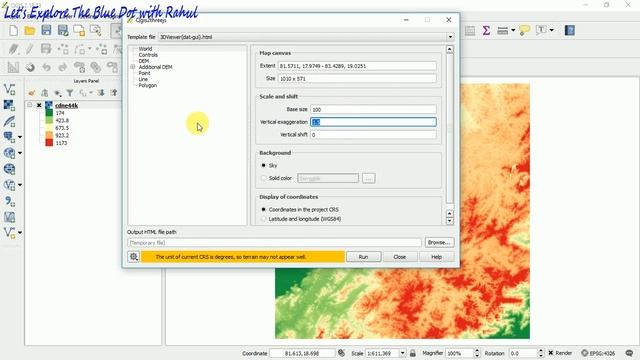Open Add PostGIS Layer dropdown arrow
This screenshot has width=640, height=360.
coord(20,137)
